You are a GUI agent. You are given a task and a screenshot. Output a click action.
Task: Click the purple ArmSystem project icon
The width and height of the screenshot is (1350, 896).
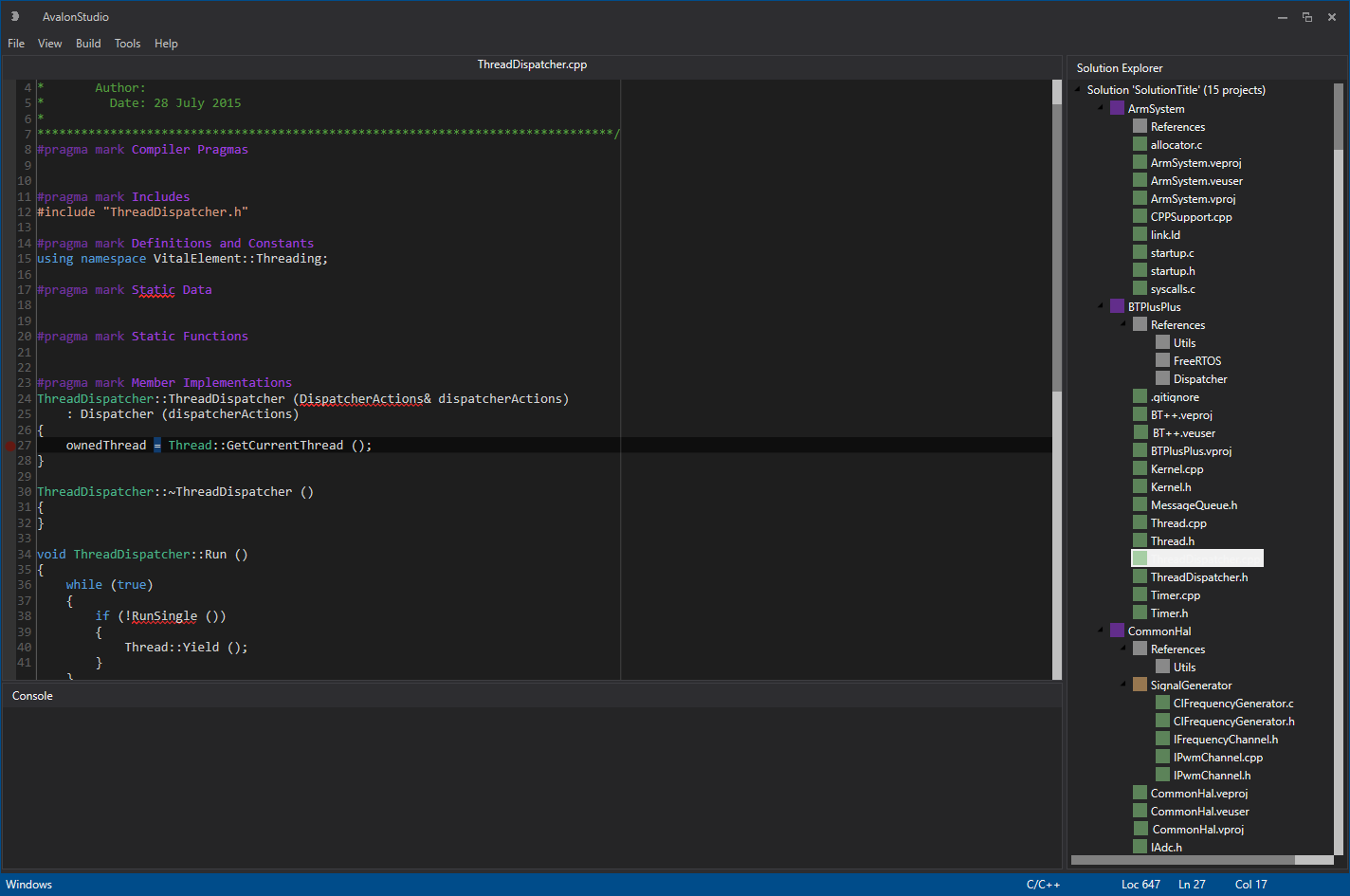point(1117,109)
